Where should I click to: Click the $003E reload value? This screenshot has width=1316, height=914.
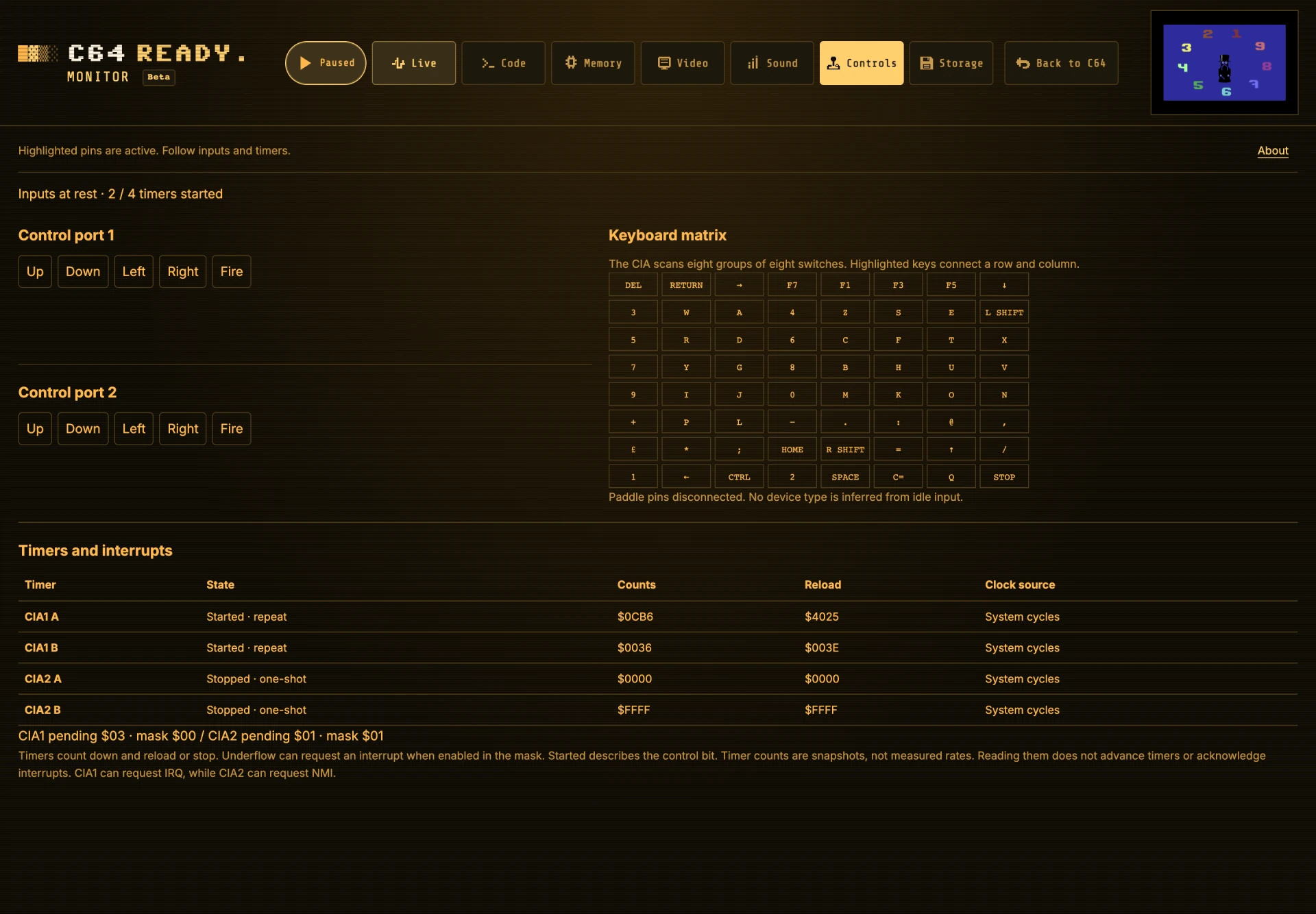(822, 647)
